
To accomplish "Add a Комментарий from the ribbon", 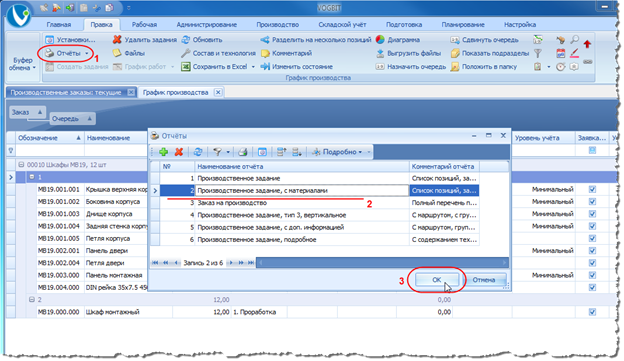I will pos(287,53).
